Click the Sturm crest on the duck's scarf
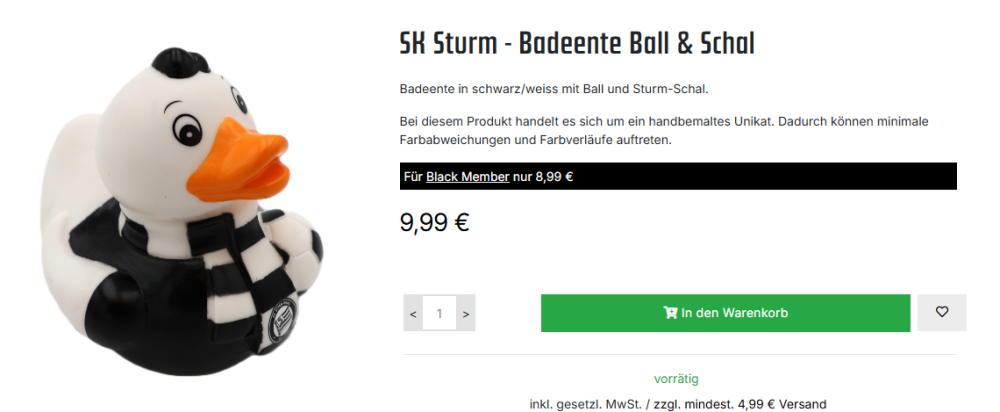The height and width of the screenshot is (412, 1000). pyautogui.click(x=281, y=316)
